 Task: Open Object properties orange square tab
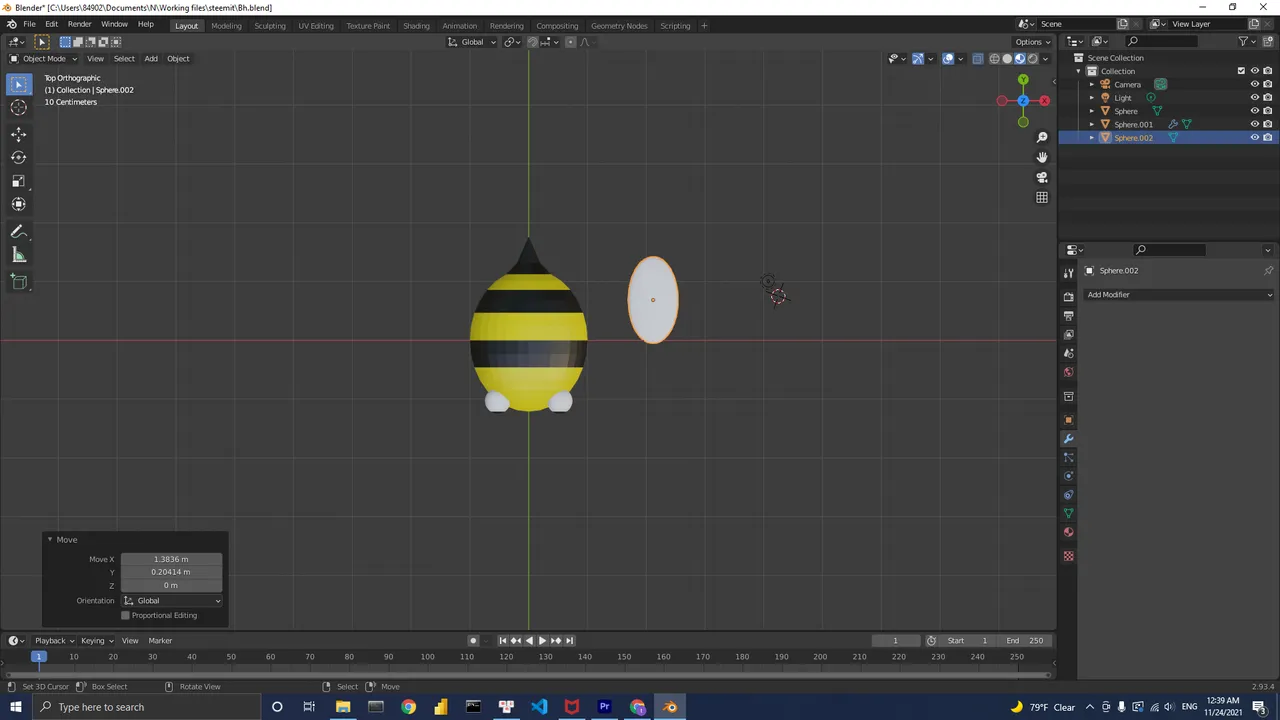pos(1068,420)
